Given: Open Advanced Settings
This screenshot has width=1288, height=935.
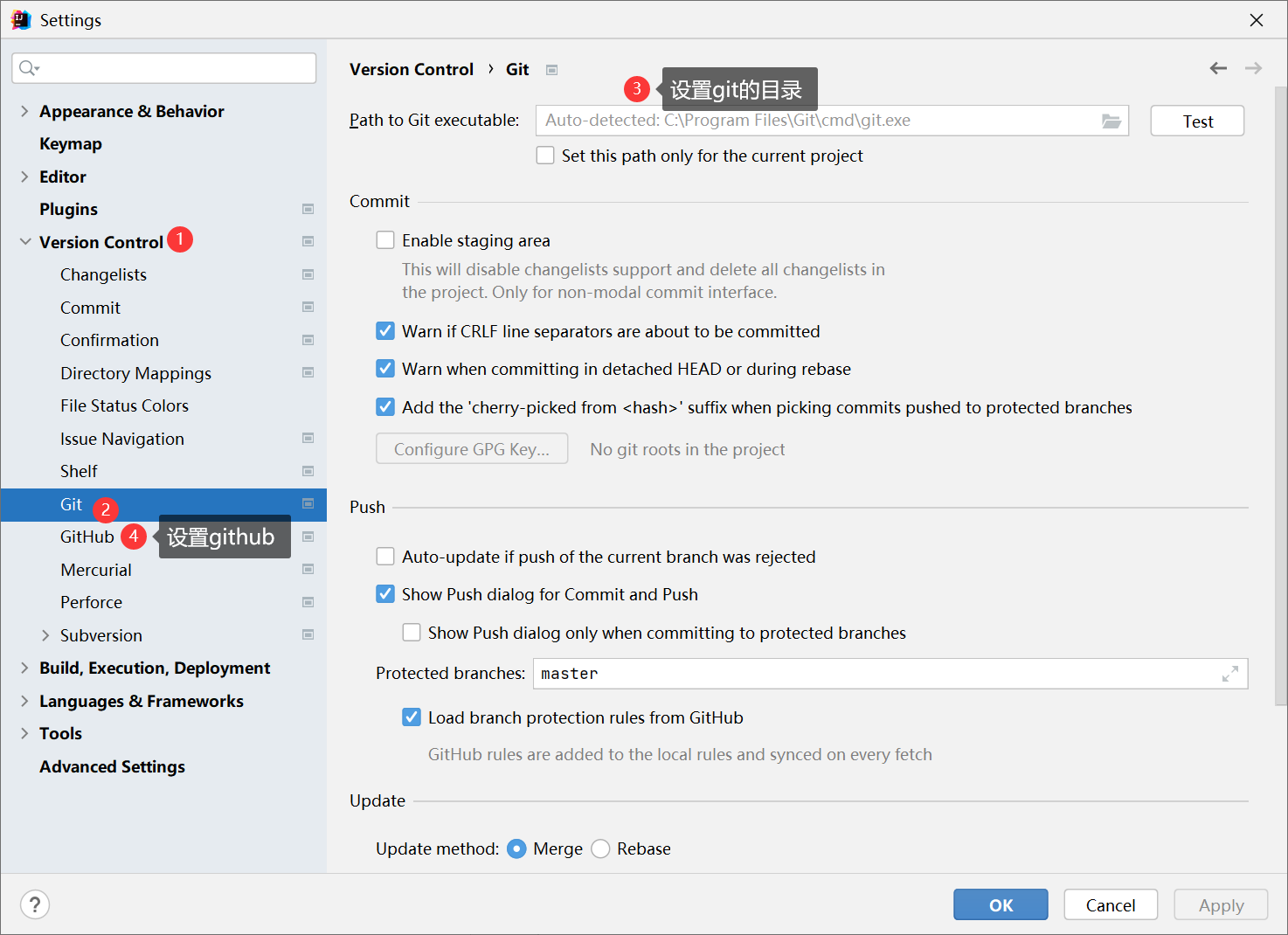Looking at the screenshot, I should tap(112, 766).
